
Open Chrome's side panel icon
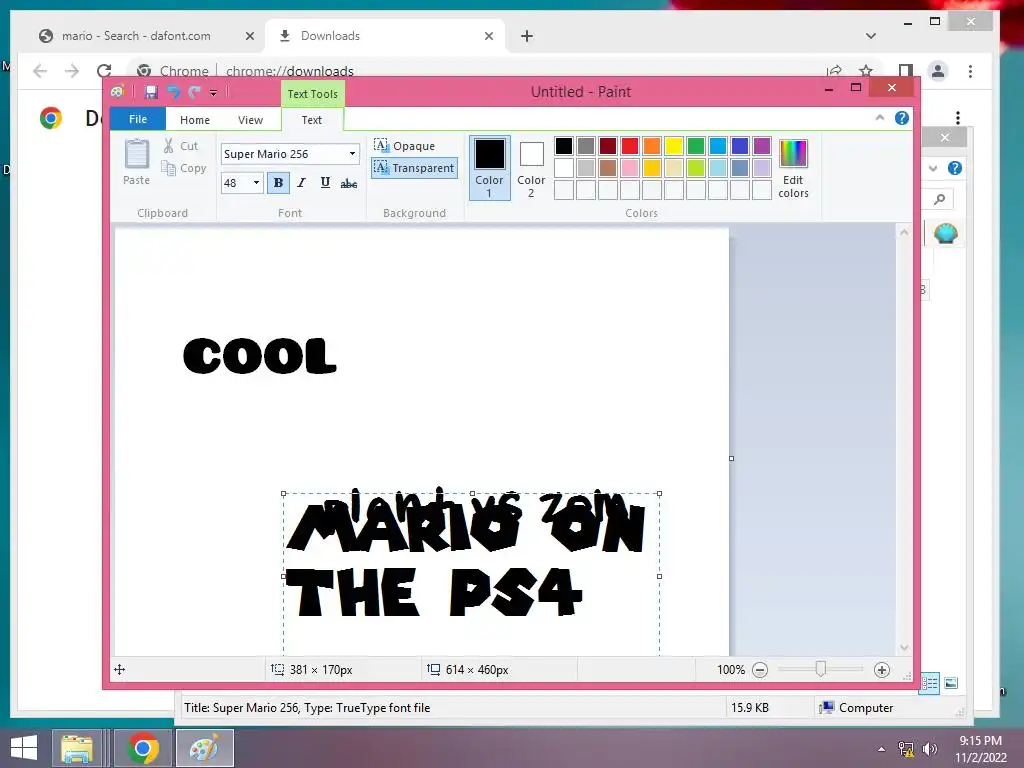click(906, 71)
